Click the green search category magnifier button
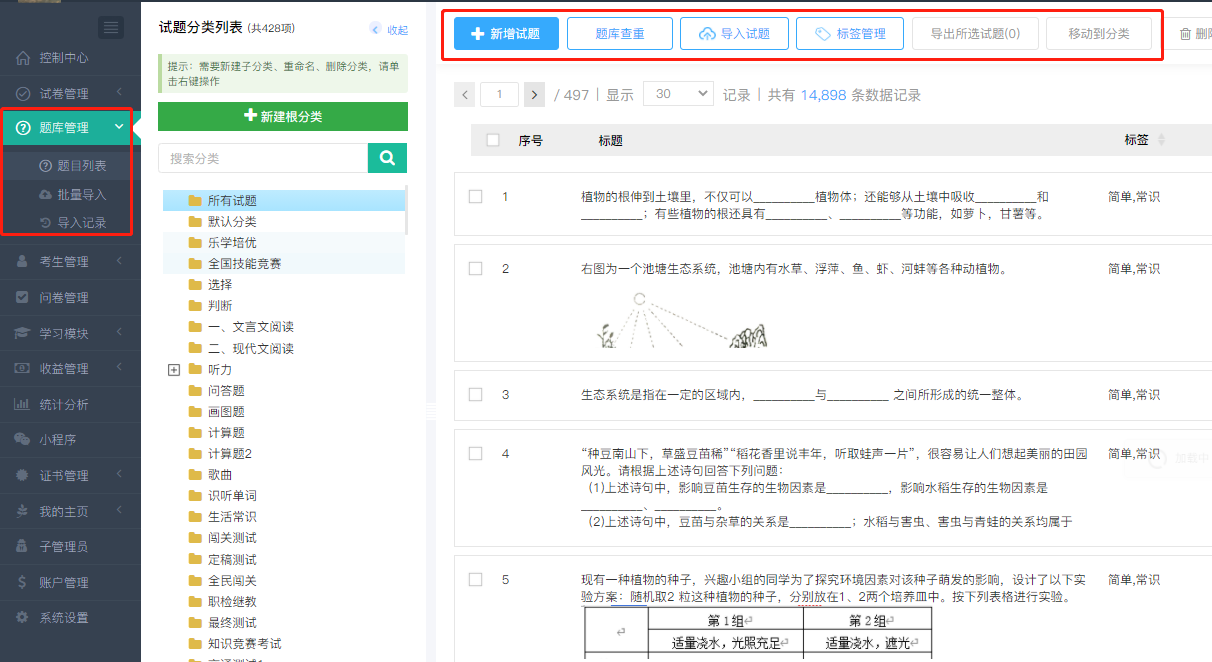 [388, 158]
